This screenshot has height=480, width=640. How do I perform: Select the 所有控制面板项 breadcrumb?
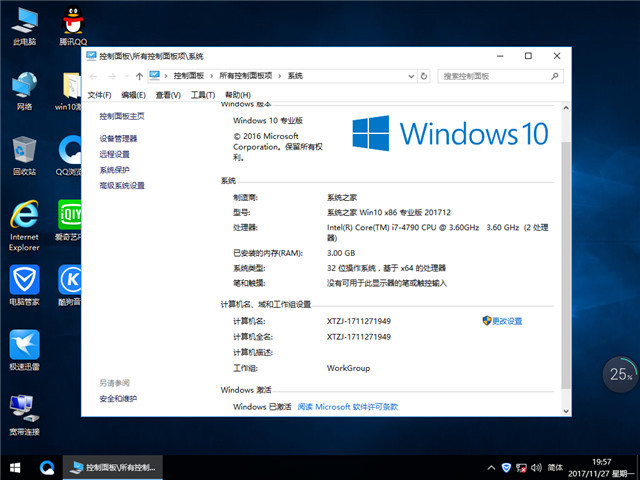(x=246, y=76)
